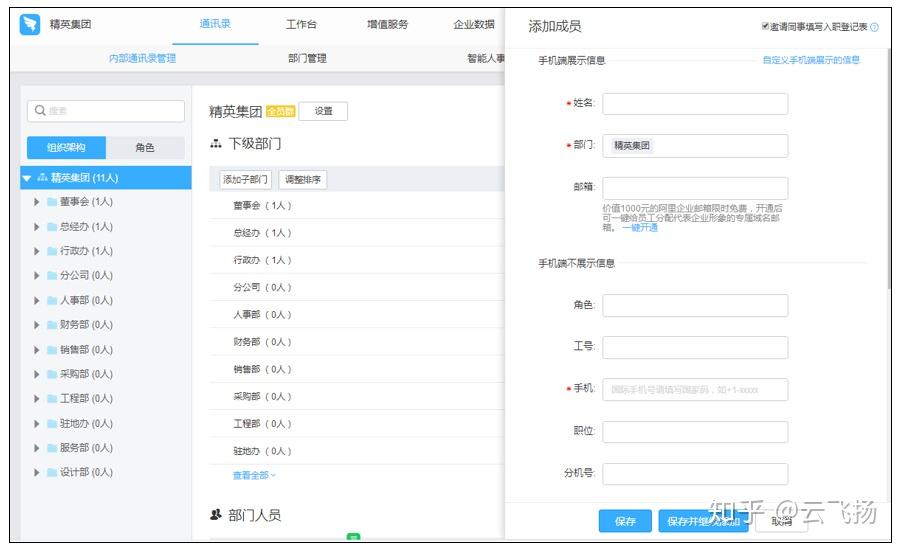The width and height of the screenshot is (900, 549).
Task: Select the 部门管理 sub-tab
Action: (x=307, y=59)
